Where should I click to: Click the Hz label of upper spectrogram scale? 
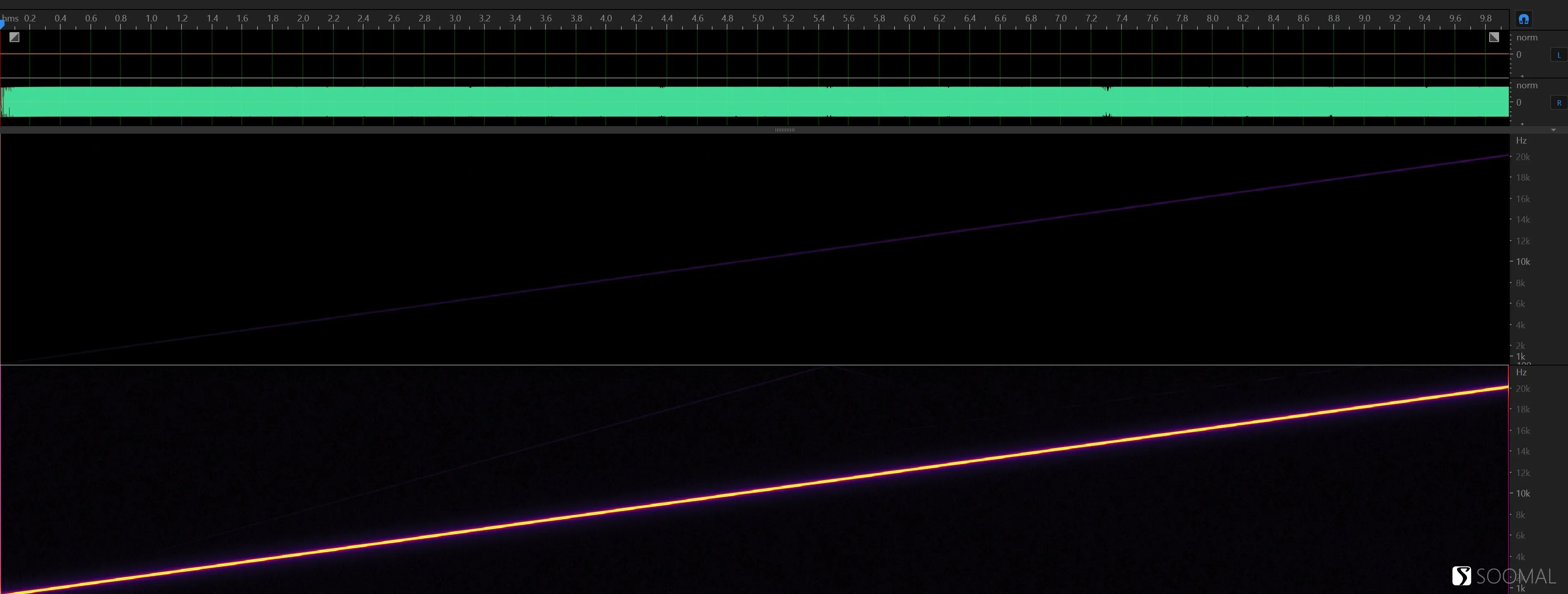pos(1521,141)
